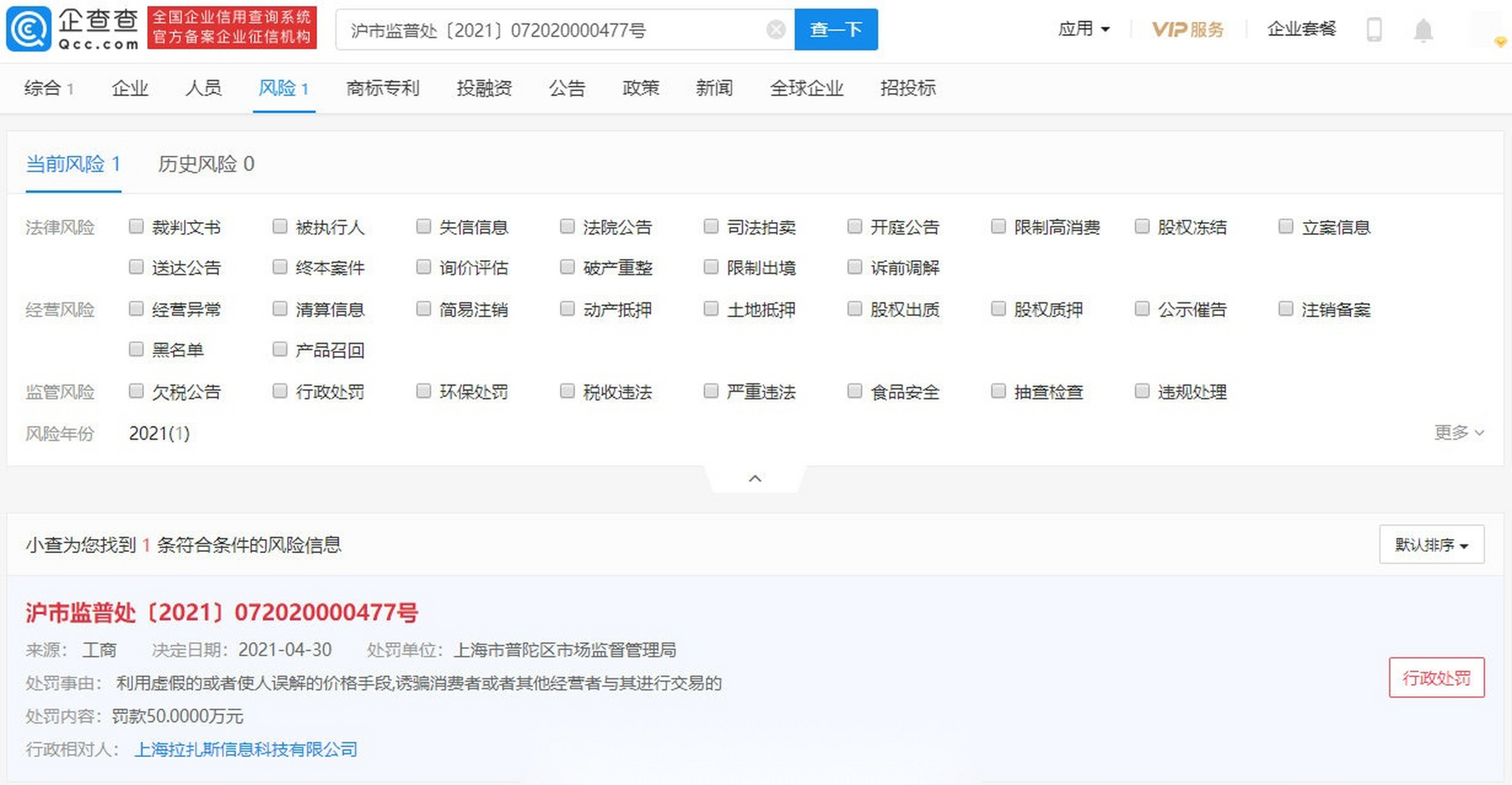
Task: Click the 查一下 search button
Action: pyautogui.click(x=836, y=29)
